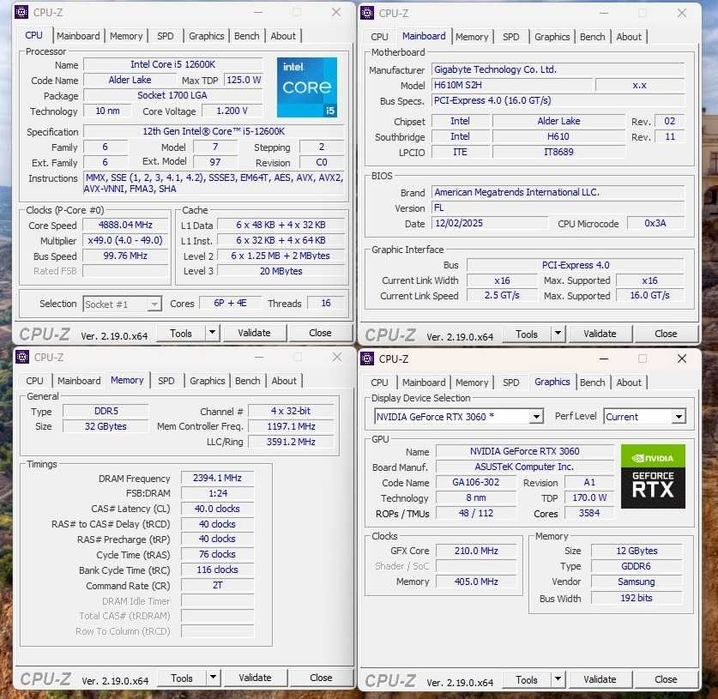Click the LPCIO chip value 'IT8689'
This screenshot has width=718, height=699.
coord(559,152)
